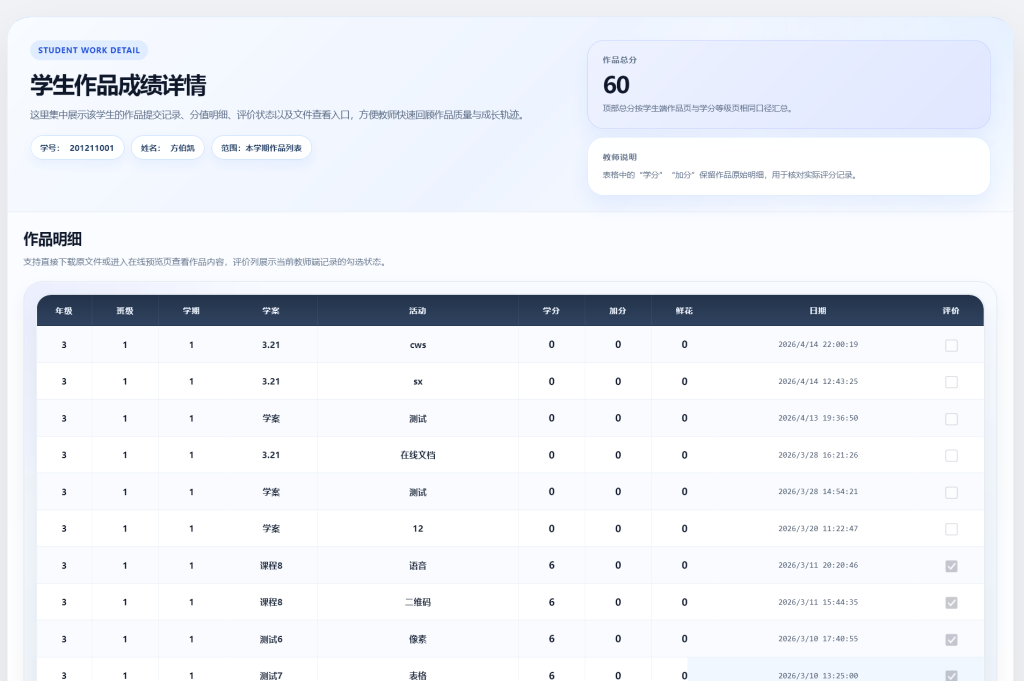The width and height of the screenshot is (1024, 681).
Task: Click the 范围:本学期作品列表 chip
Action: [x=261, y=148]
